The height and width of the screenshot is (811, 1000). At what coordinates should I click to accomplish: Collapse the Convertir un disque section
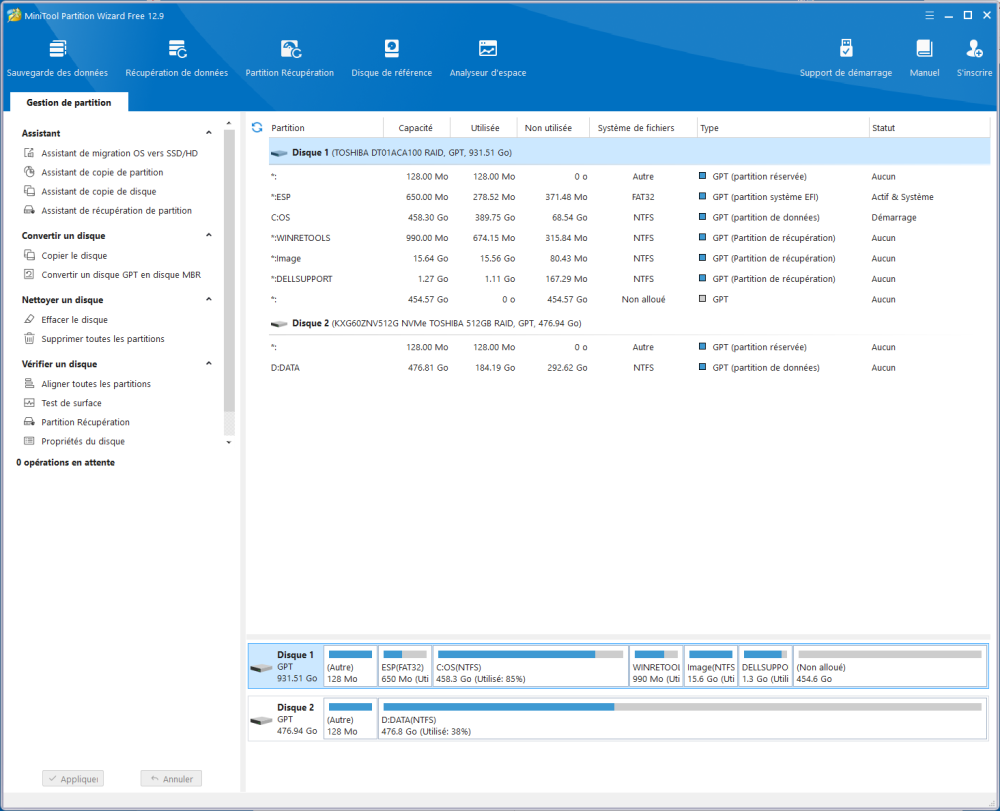tap(209, 236)
